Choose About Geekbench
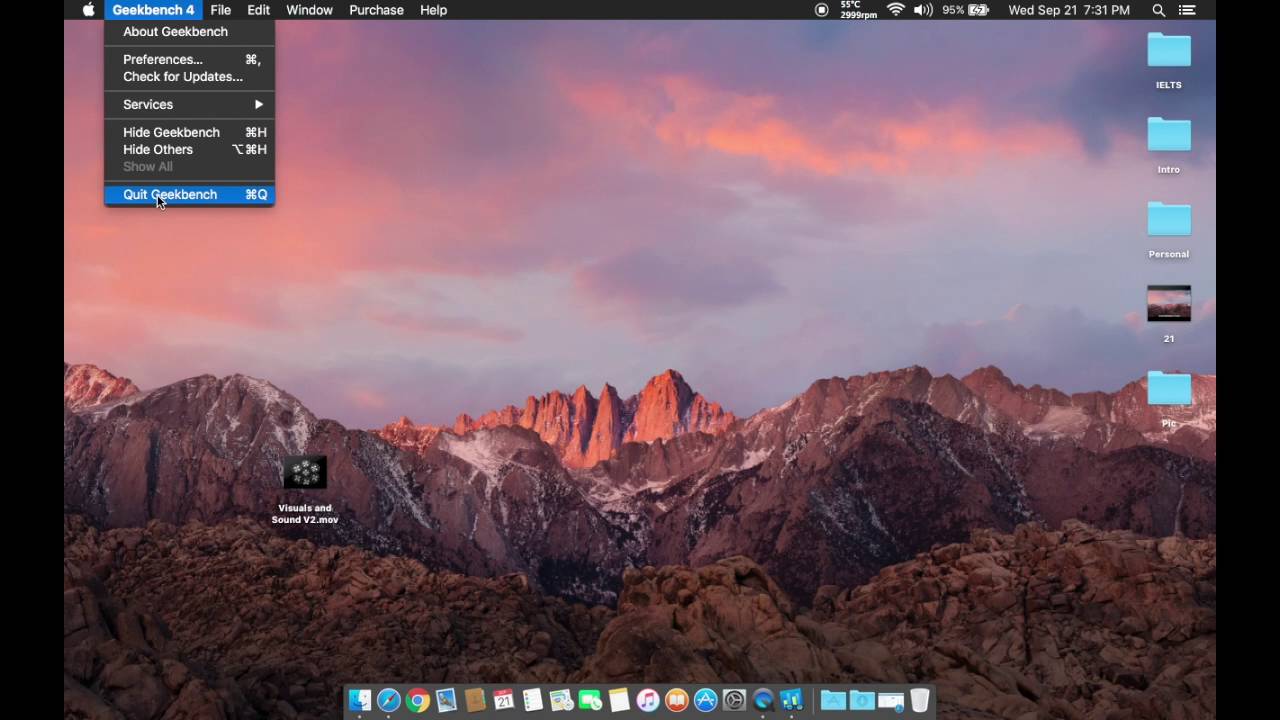 pos(189,31)
